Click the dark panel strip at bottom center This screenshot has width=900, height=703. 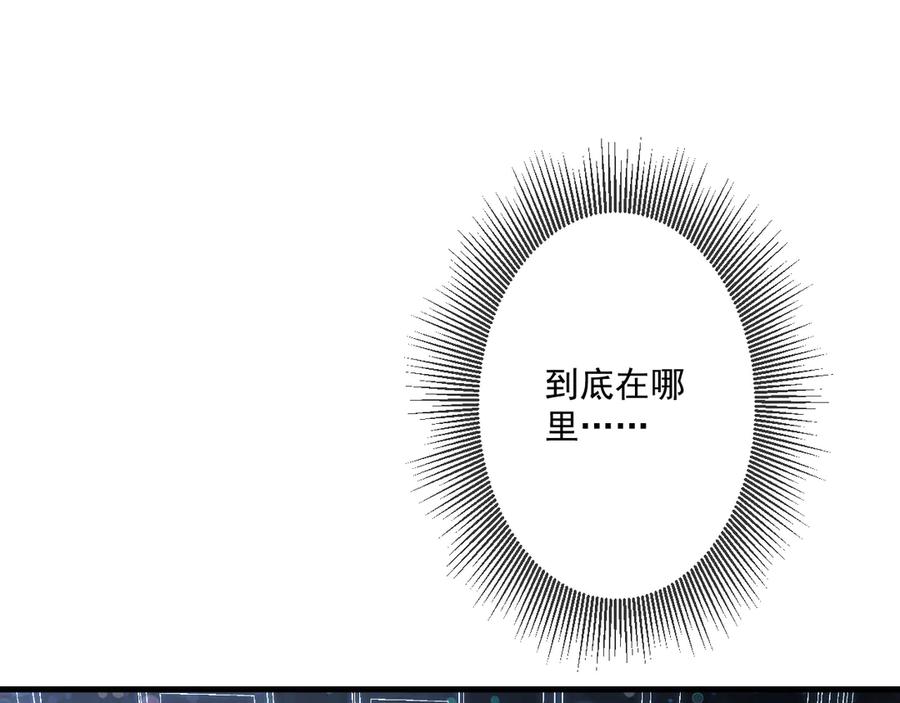click(450, 697)
